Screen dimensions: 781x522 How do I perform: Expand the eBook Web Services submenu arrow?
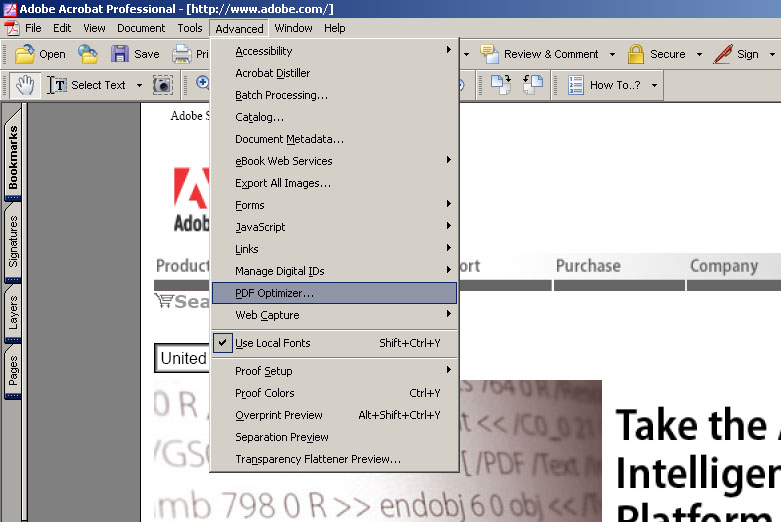coord(449,160)
